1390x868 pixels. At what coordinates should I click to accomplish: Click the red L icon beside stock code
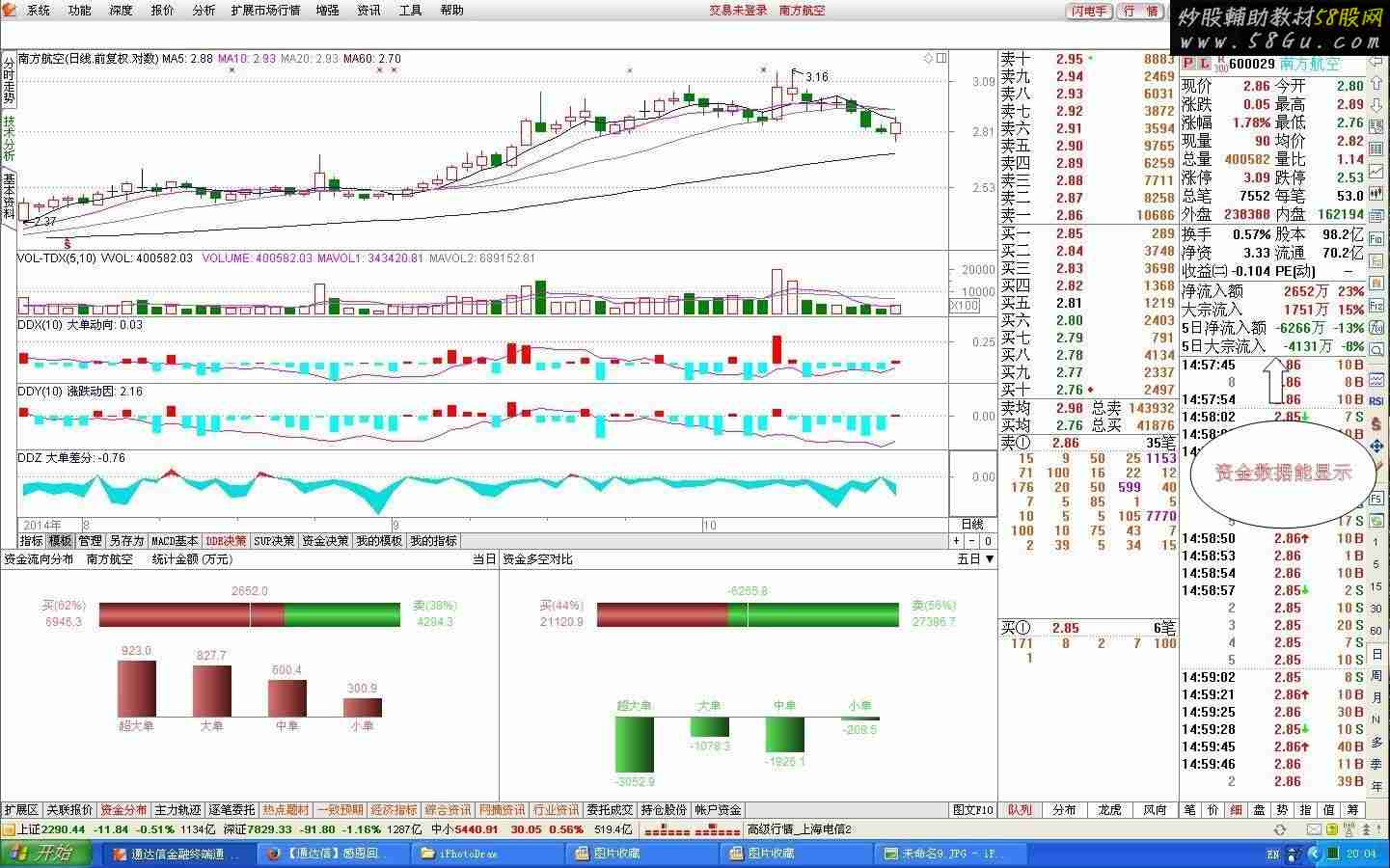click(x=1204, y=64)
